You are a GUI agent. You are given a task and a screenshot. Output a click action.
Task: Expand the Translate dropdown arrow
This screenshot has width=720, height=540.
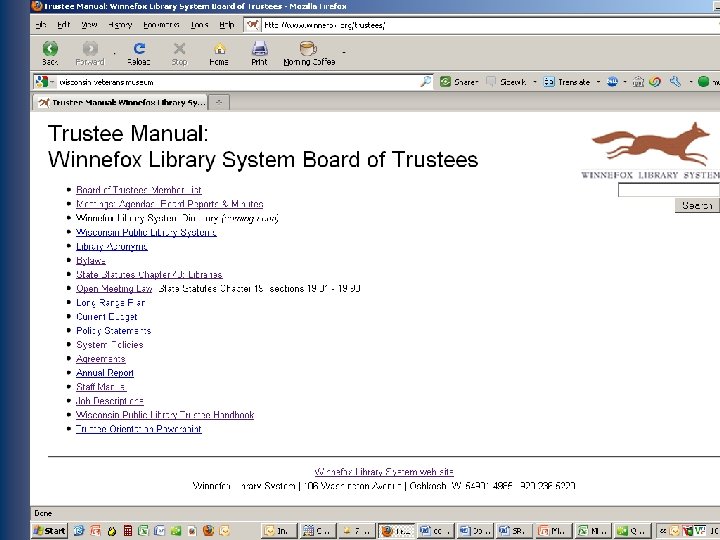pos(598,82)
